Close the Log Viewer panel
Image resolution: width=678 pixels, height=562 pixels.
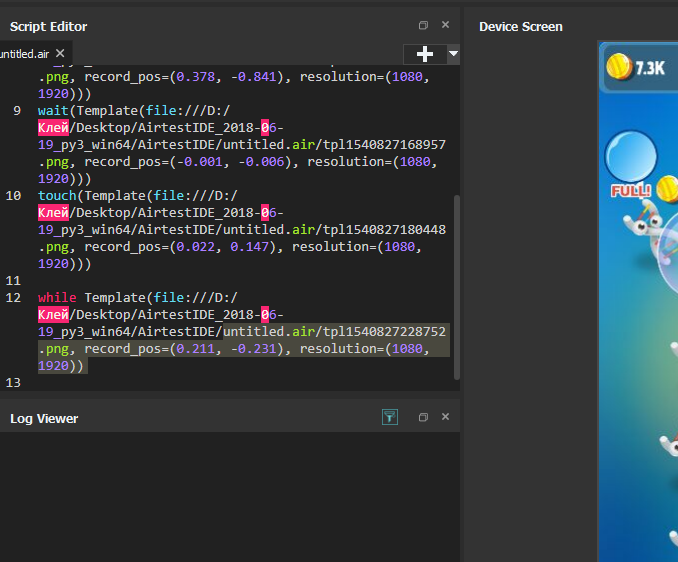[445, 417]
